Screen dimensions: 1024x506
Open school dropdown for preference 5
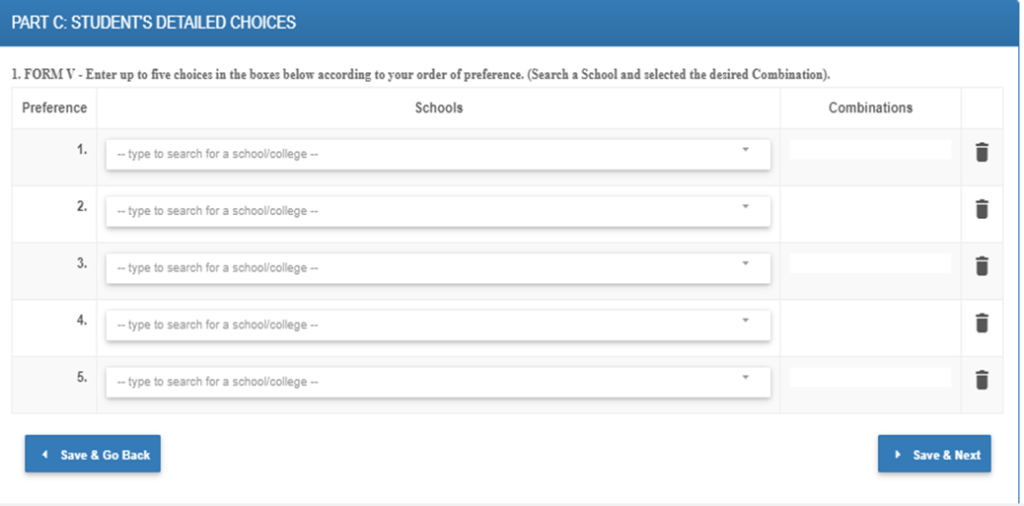pyautogui.click(x=745, y=378)
